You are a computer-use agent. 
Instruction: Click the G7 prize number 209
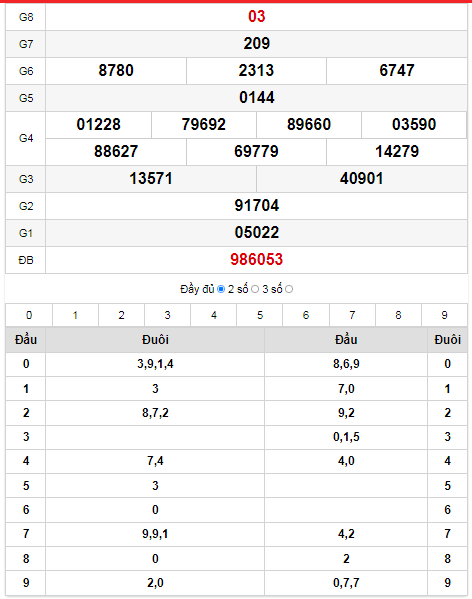(256, 44)
